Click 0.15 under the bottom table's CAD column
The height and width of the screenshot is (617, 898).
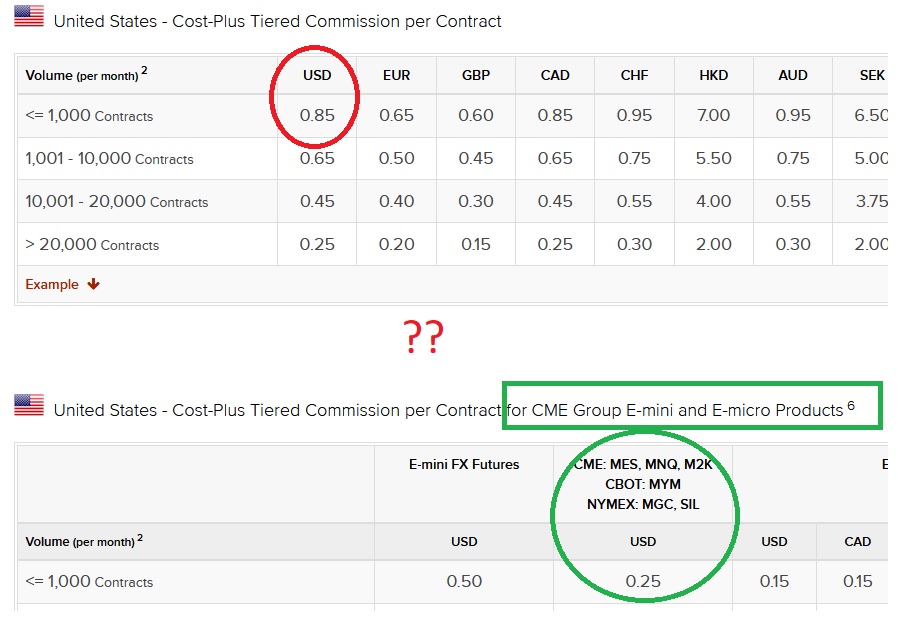tap(857, 581)
